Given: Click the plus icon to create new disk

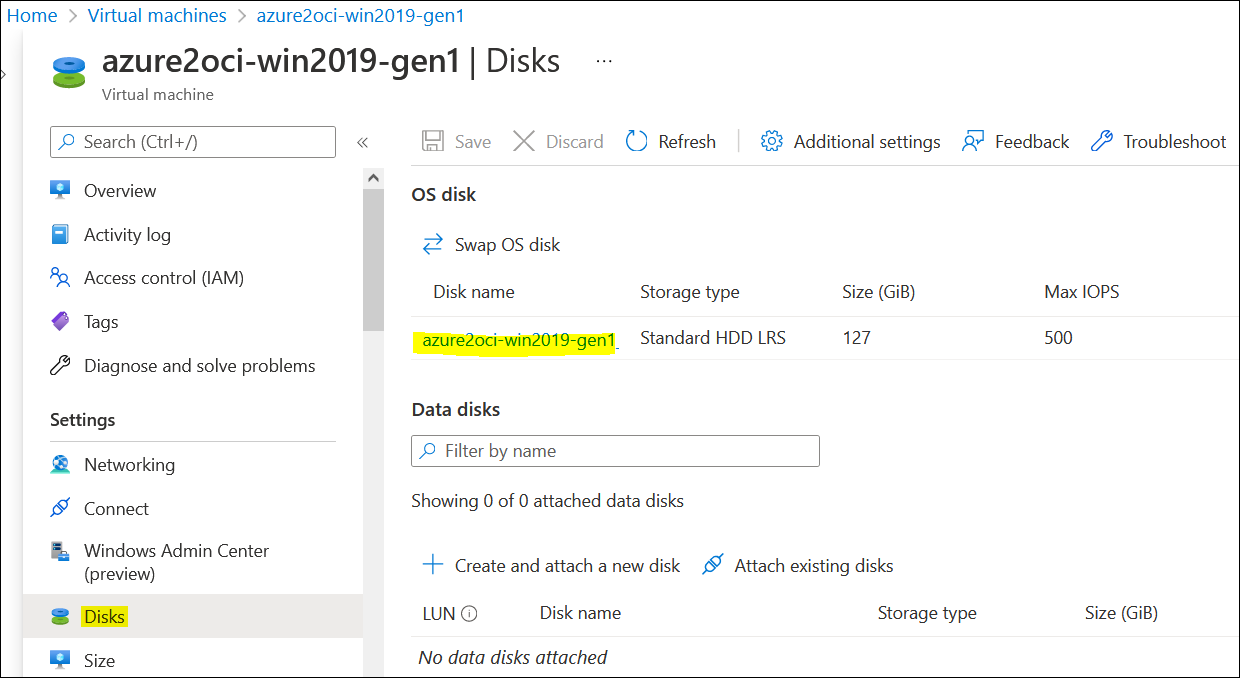Looking at the screenshot, I should 433,566.
